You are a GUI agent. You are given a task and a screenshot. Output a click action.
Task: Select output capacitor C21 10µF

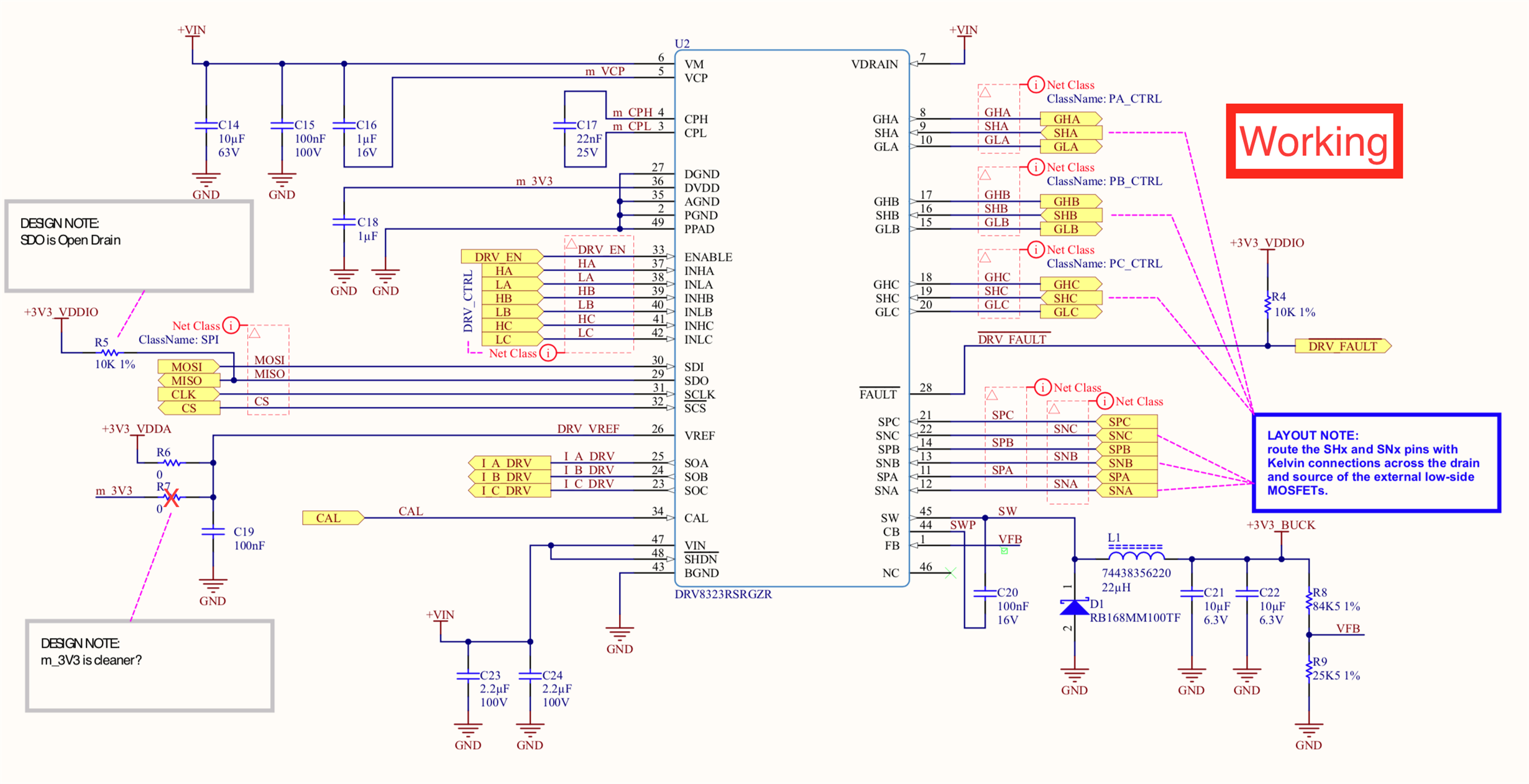pyautogui.click(x=1192, y=593)
